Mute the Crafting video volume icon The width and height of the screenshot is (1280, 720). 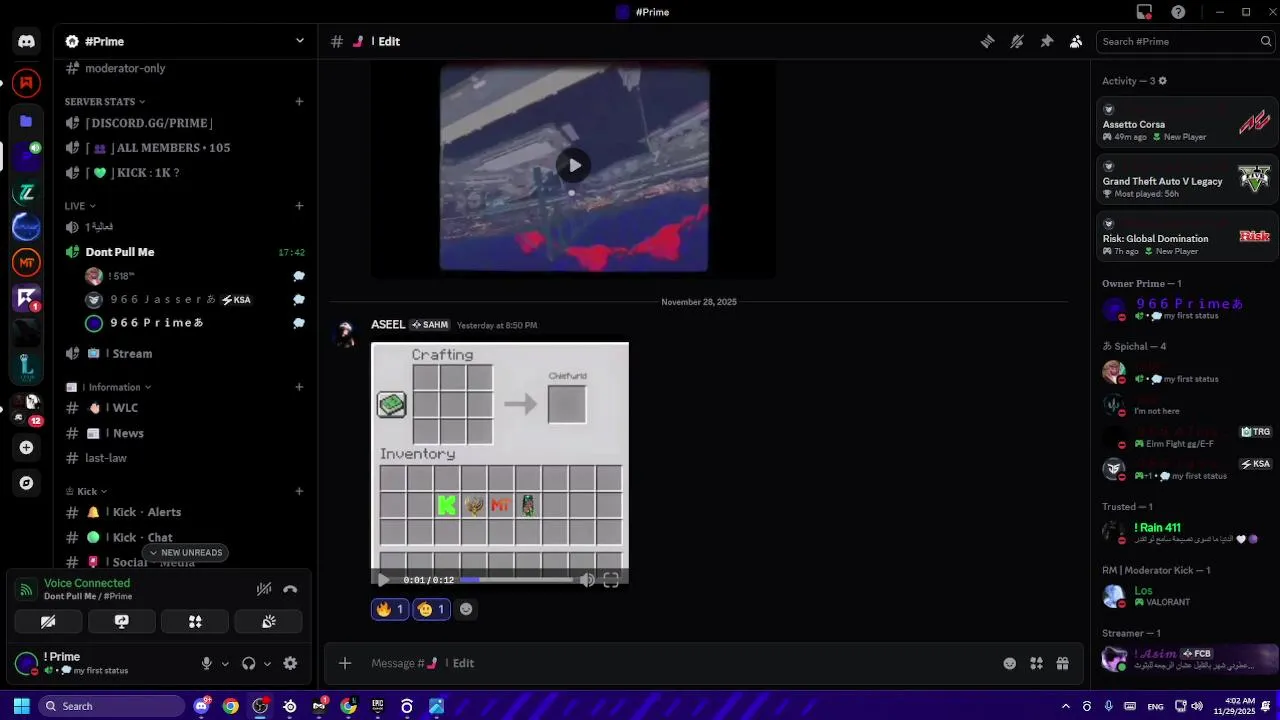(587, 580)
